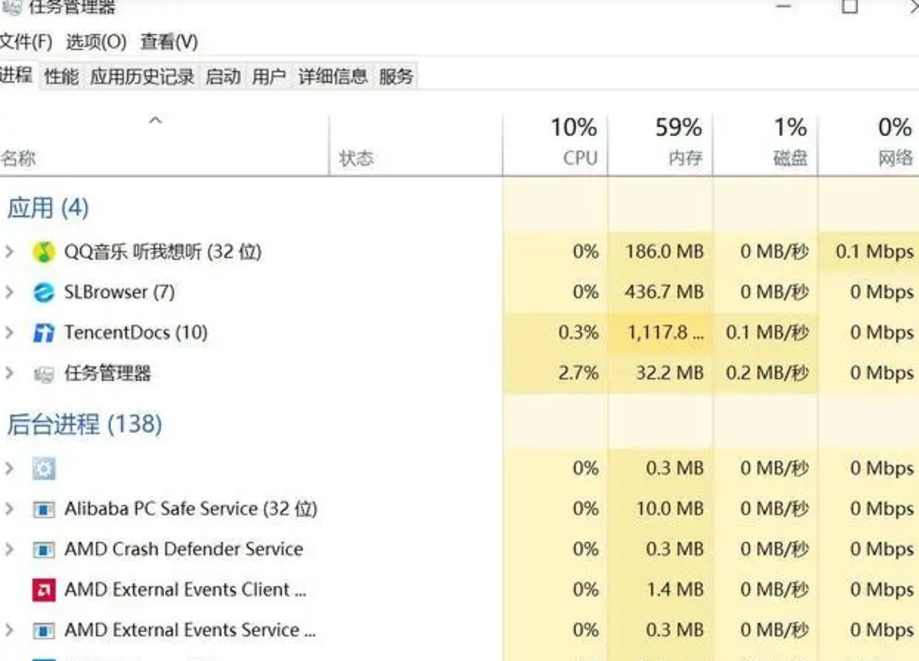Click the QQ音乐 app icon
919x661 pixels.
point(43,252)
